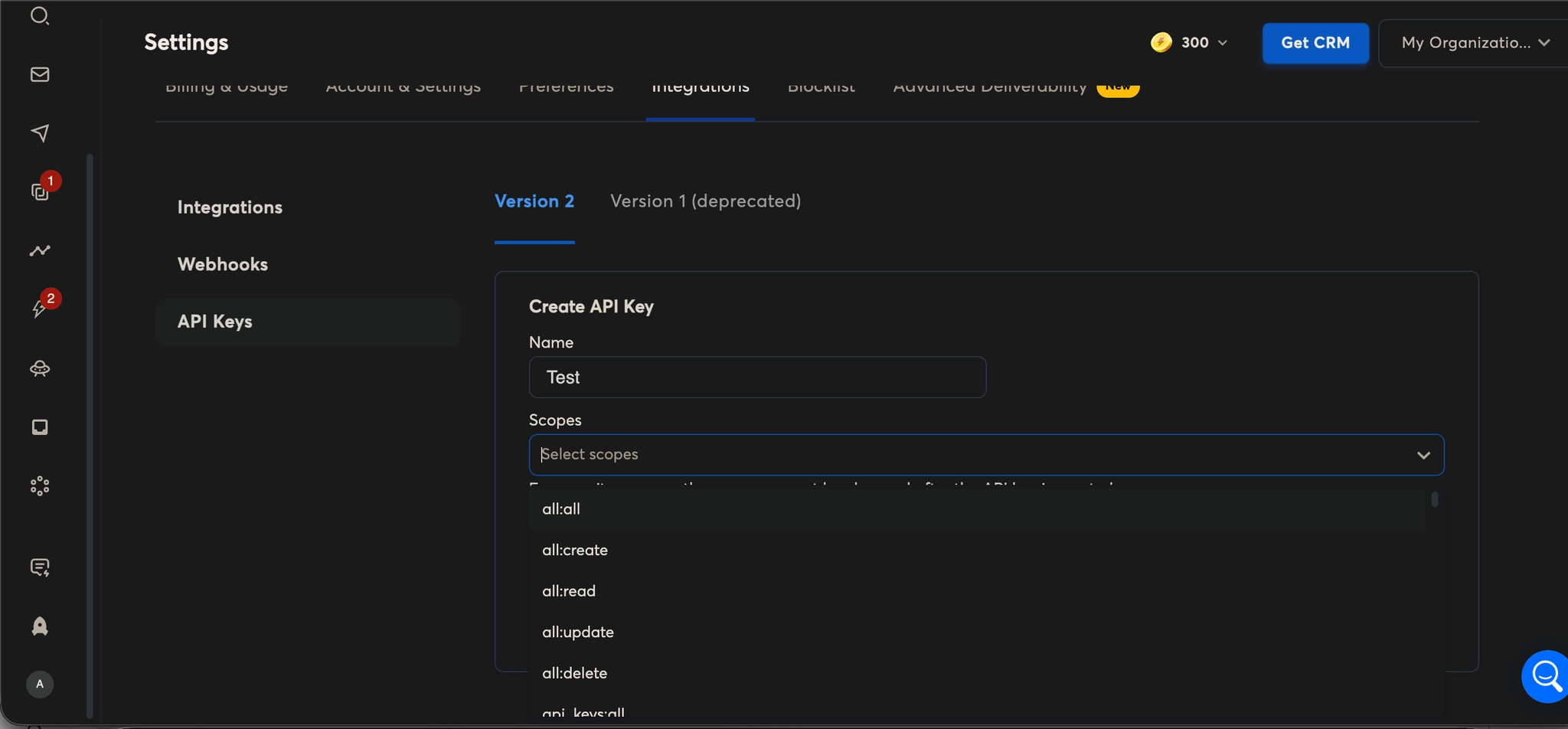The width and height of the screenshot is (1568, 729).
Task: Open the lightning bolt icon with badge 2
Action: coord(40,308)
